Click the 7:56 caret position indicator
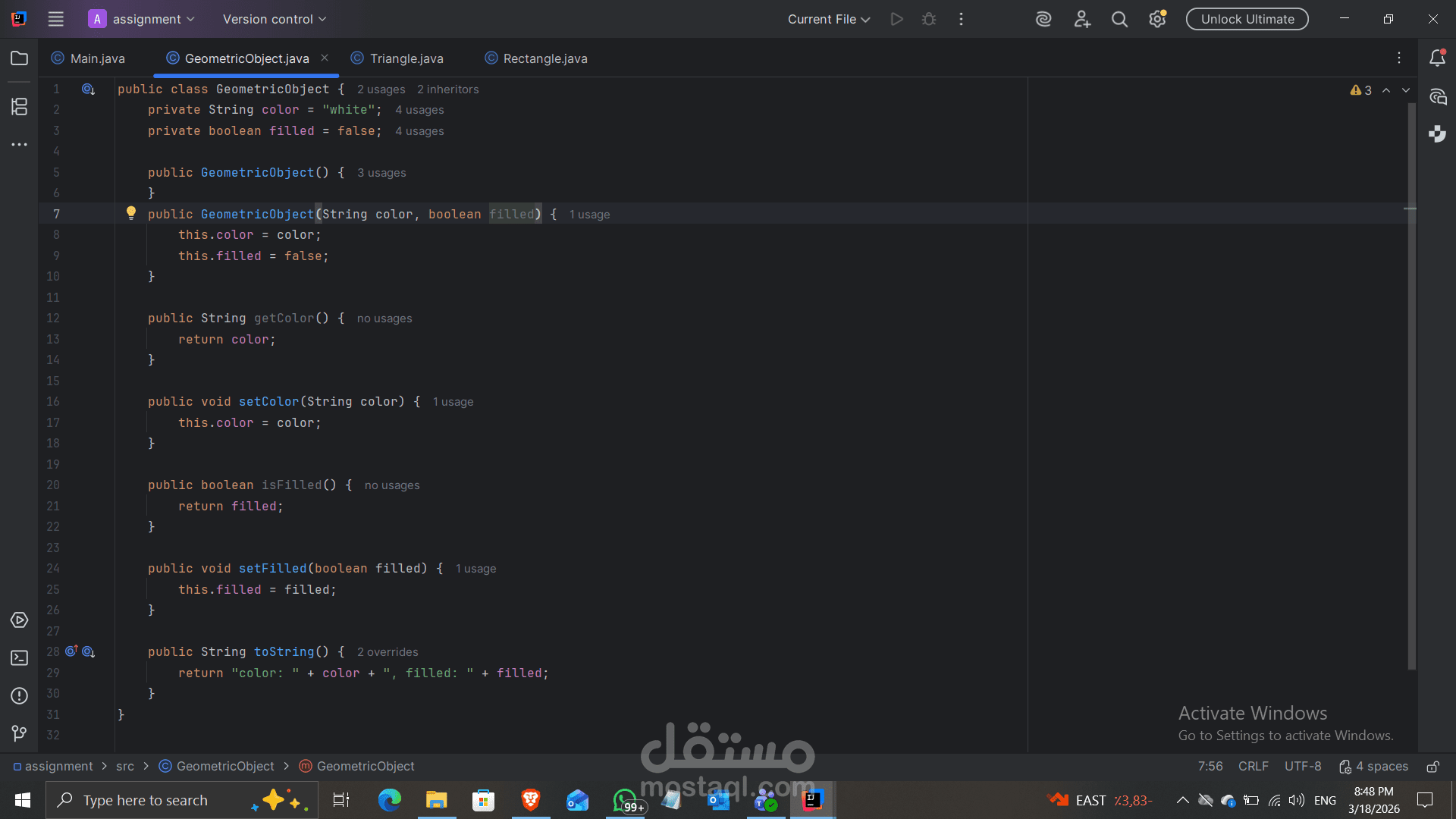The image size is (1456, 819). point(1210,767)
